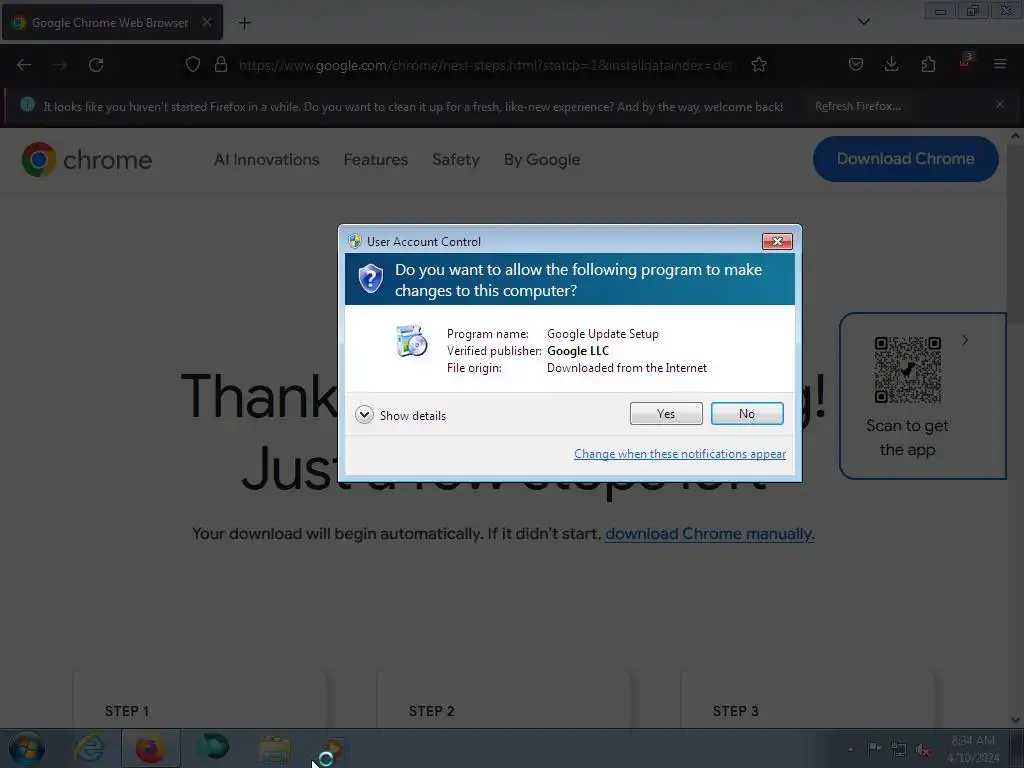Click the media player taskbar icon
The image size is (1024, 768).
[333, 749]
